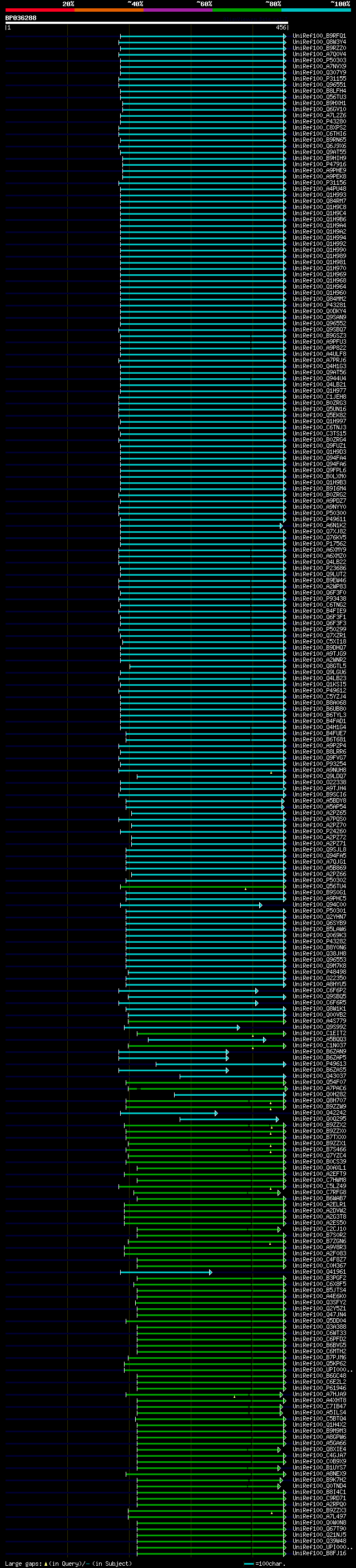Select hit label UniRef100_P50299
This screenshot has height=1568, width=356.
point(319,630)
